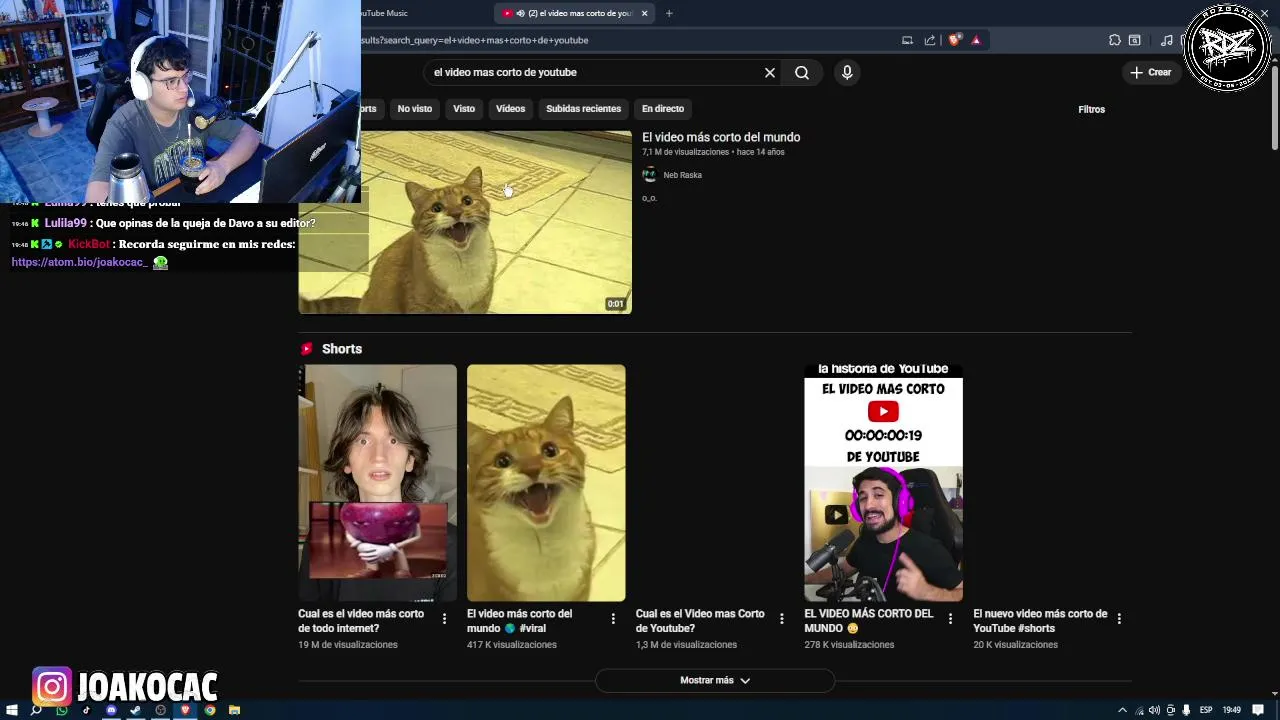Select the "Videos" filter chip
The image size is (1280, 720).
tap(510, 108)
